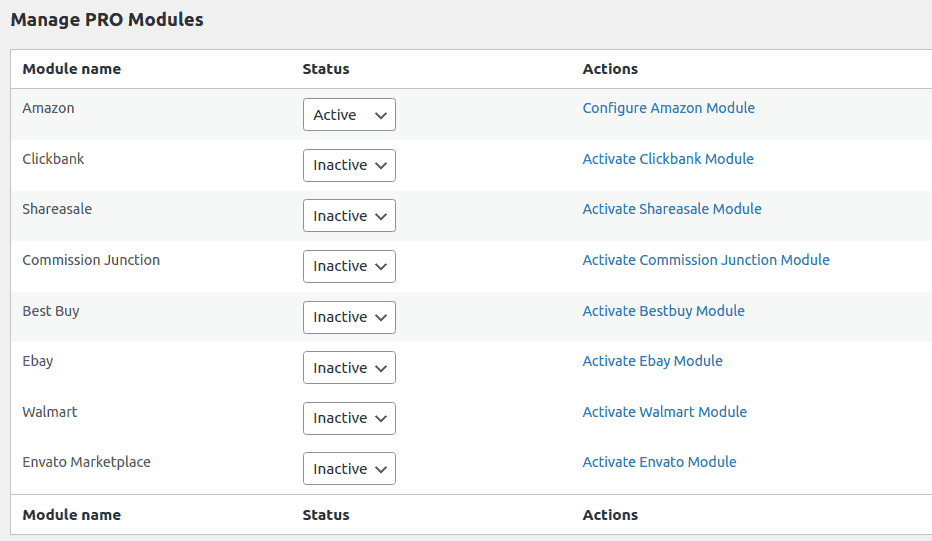Click the Activate Walmart Module link
The height and width of the screenshot is (541, 932).
tap(664, 412)
